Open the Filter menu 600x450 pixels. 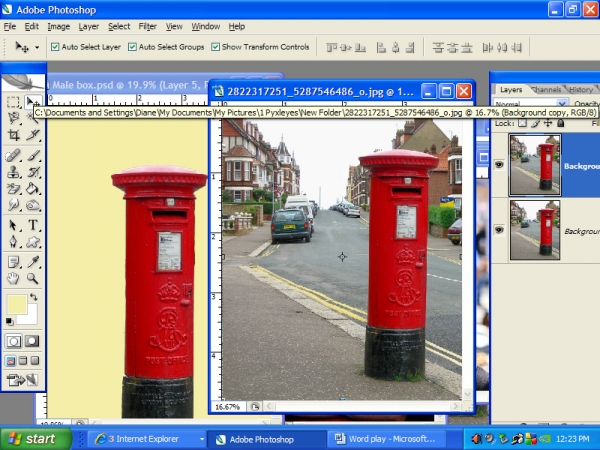(148, 26)
